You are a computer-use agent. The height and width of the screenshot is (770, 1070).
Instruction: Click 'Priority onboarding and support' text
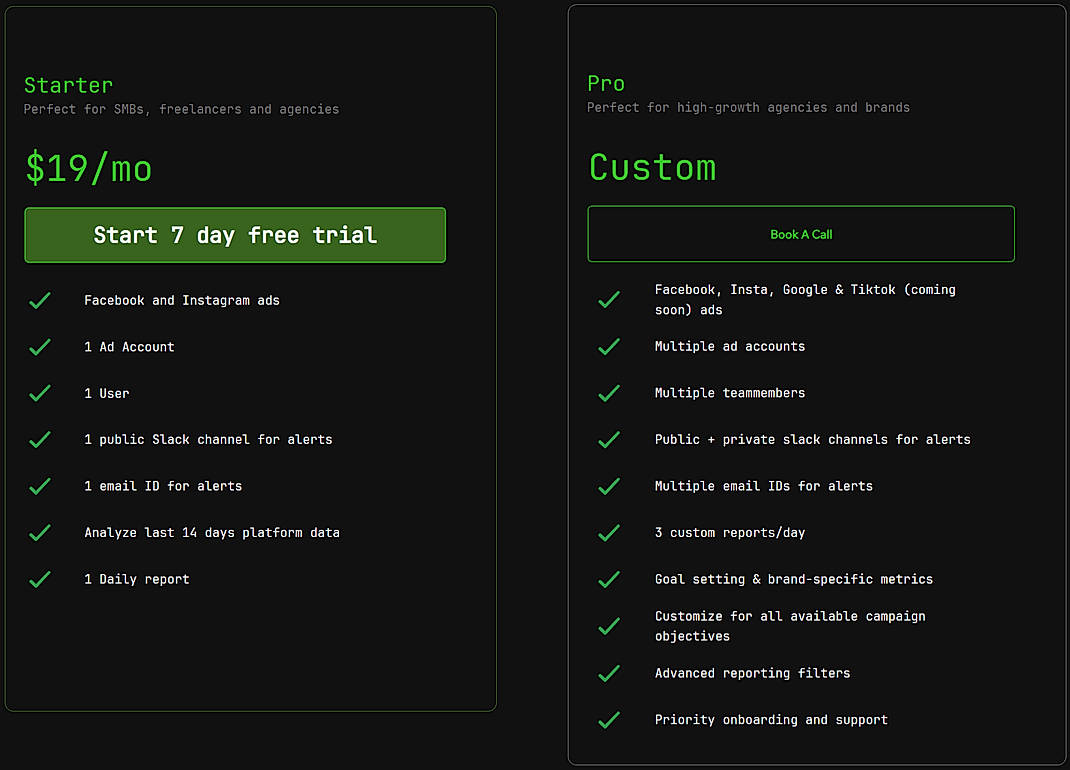pyautogui.click(x=771, y=719)
